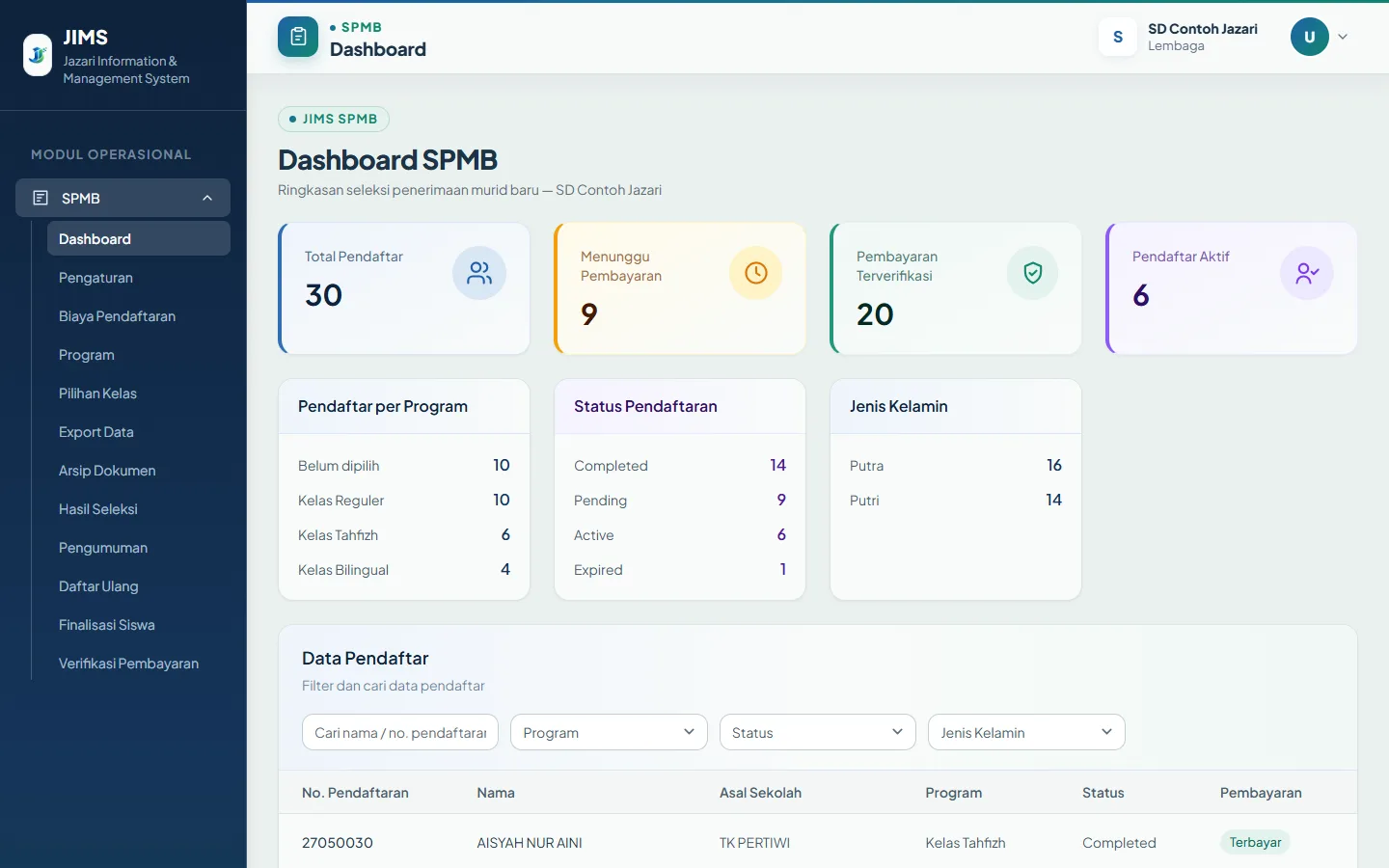Click the JIMS SPMB badge
The height and width of the screenshot is (868, 1389).
[334, 119]
